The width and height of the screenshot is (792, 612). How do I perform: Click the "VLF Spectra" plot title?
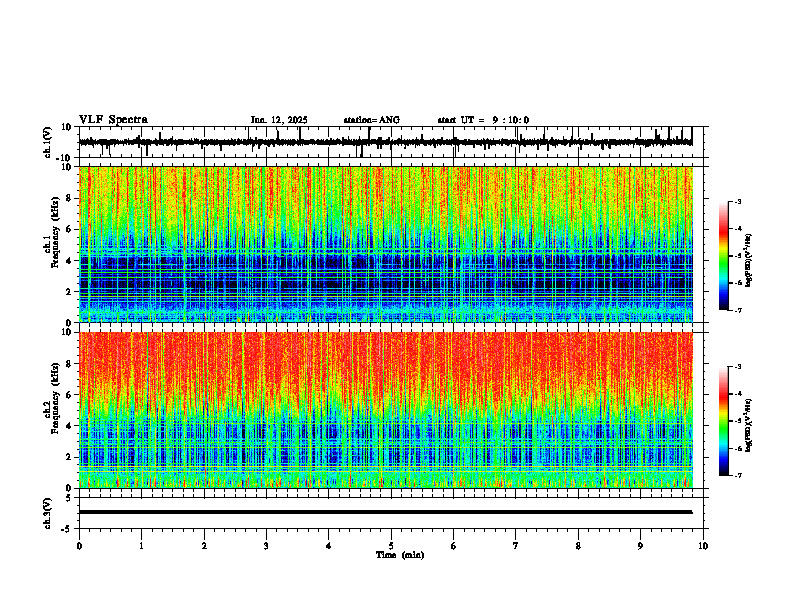(x=114, y=120)
